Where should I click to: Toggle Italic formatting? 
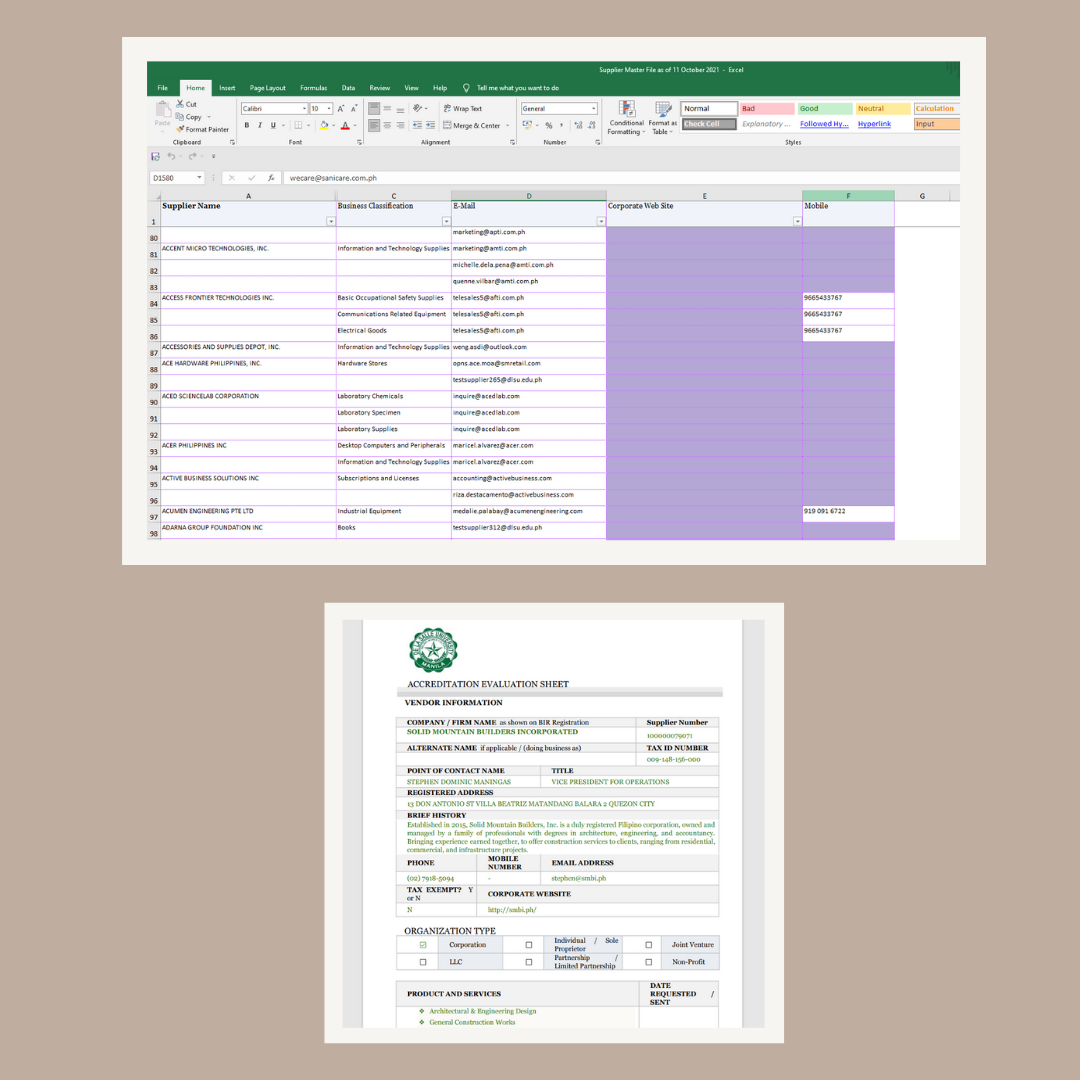click(260, 125)
